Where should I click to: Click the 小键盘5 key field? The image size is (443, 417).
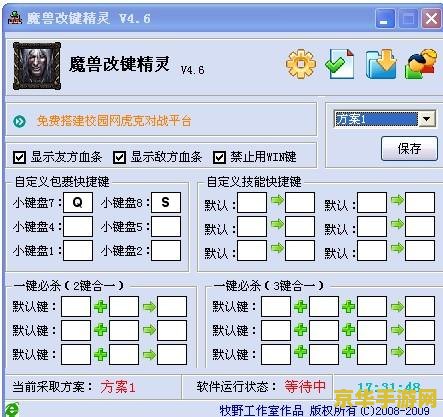click(166, 227)
